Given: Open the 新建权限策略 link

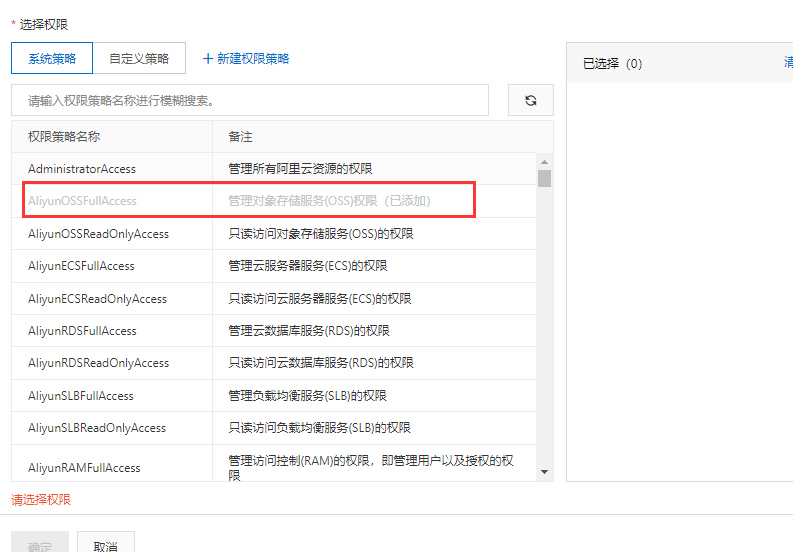Looking at the screenshot, I should click(246, 59).
